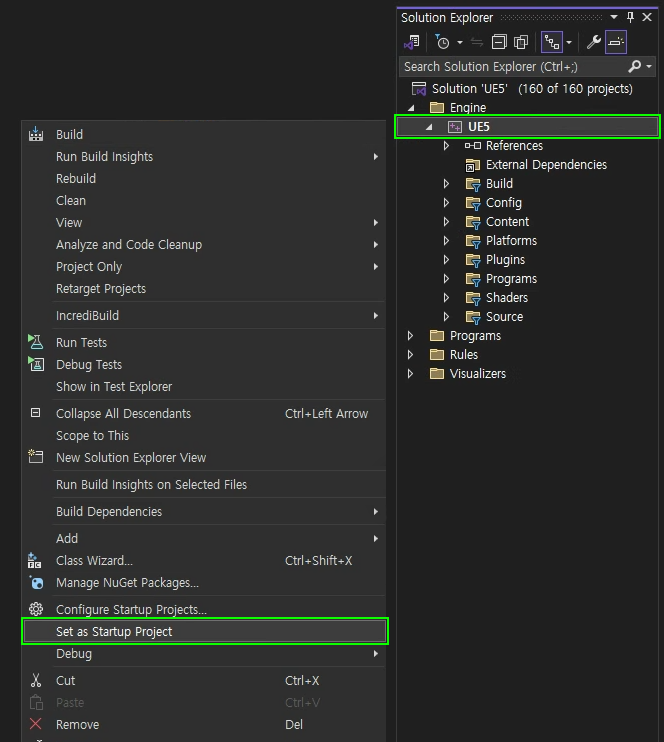Viewport: 664px width, 742px height.
Task: Toggle Show All Files icon
Action: click(521, 43)
